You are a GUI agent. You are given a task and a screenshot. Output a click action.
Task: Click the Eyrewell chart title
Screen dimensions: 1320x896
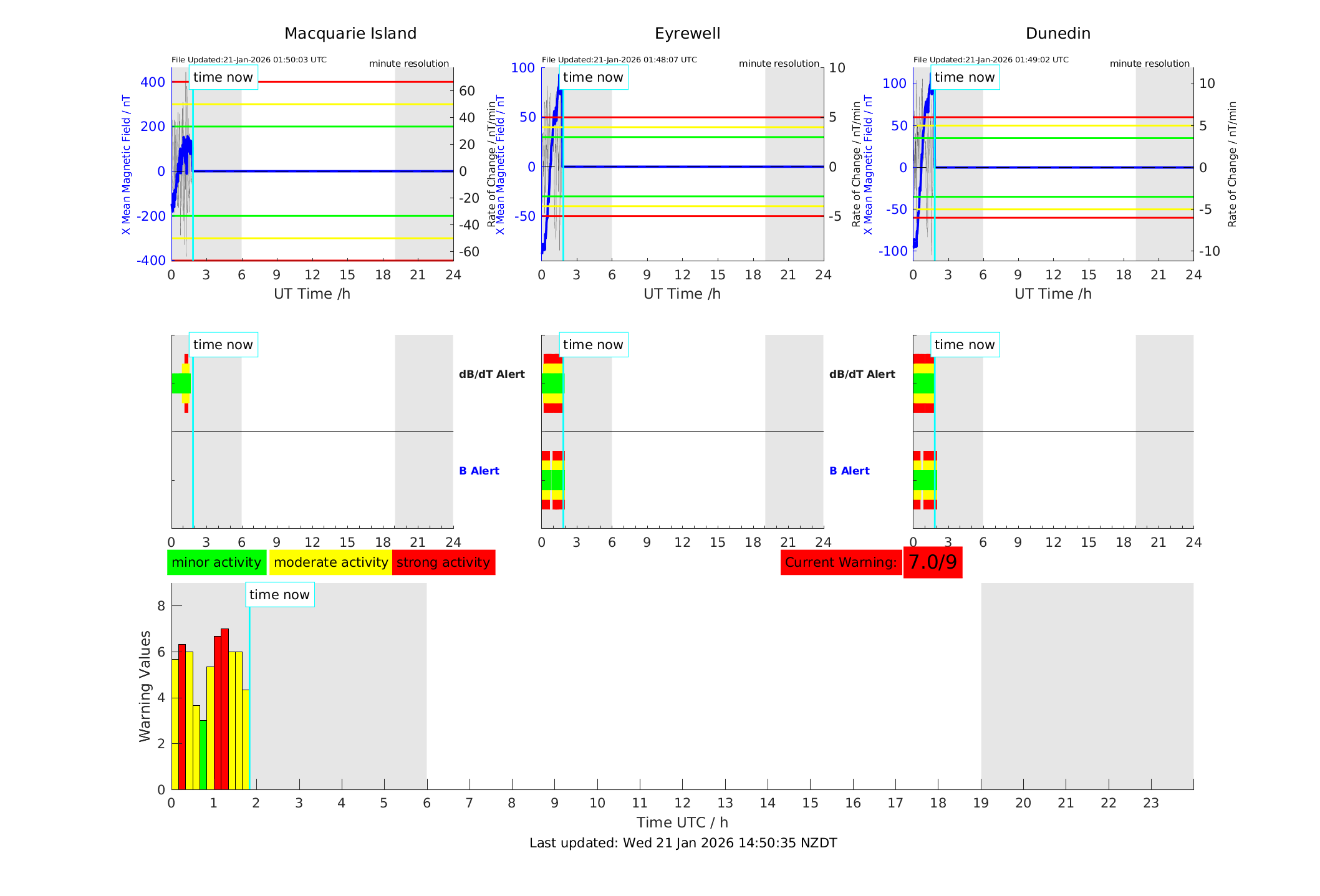coord(687,34)
